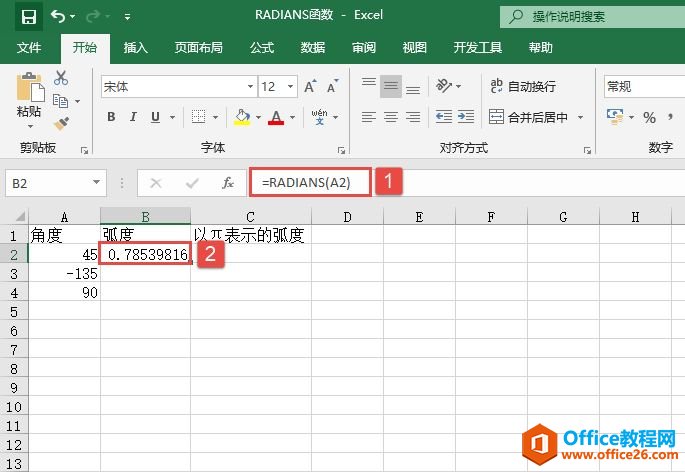Customize the Quick Access Toolbar
Viewport: 685px width, 472px height.
click(x=127, y=17)
